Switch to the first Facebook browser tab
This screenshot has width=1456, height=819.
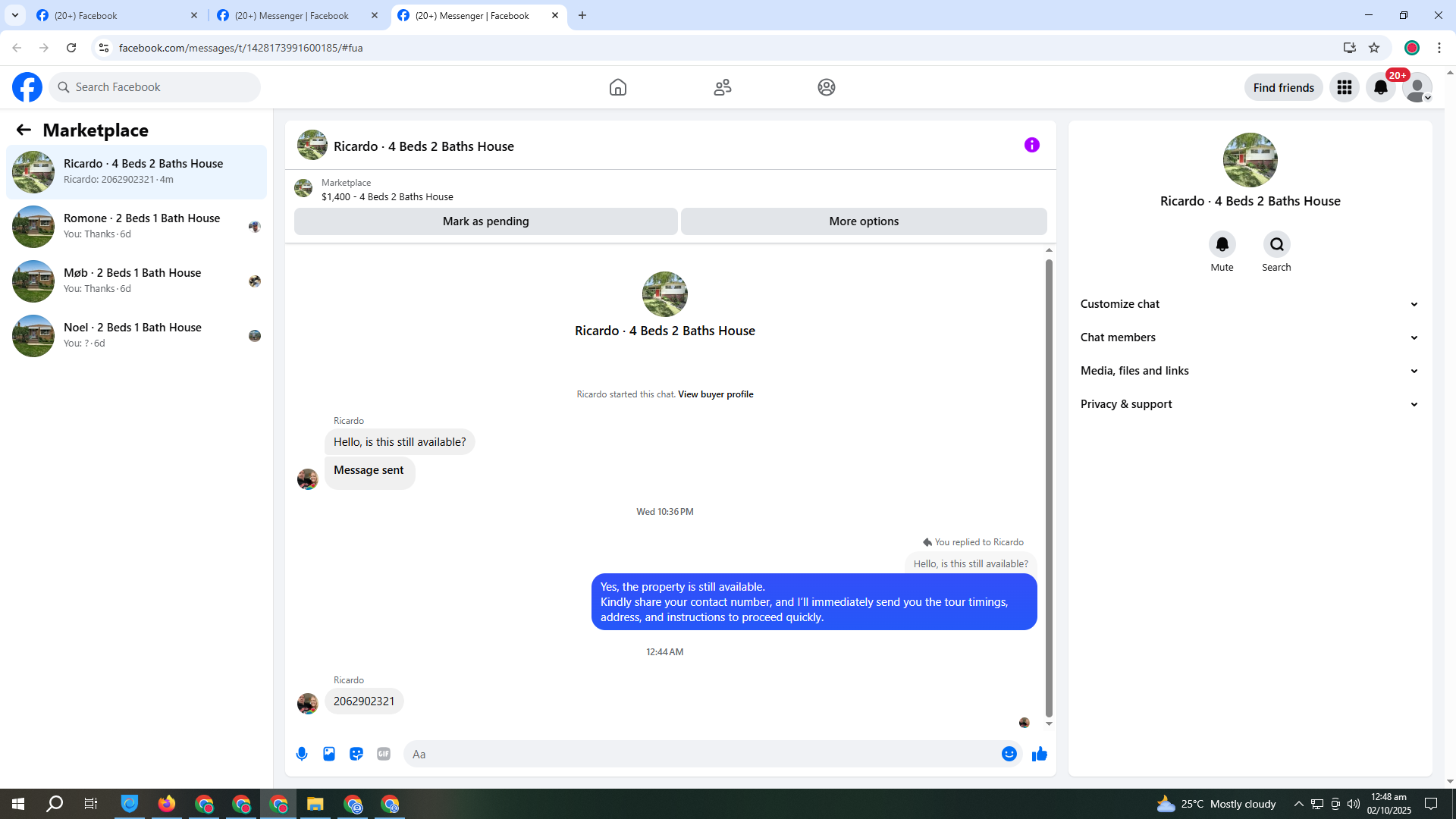pyautogui.click(x=114, y=15)
